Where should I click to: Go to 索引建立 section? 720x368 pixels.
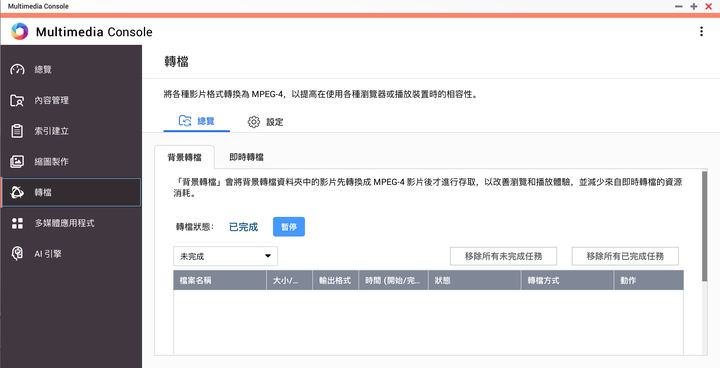tap(71, 131)
